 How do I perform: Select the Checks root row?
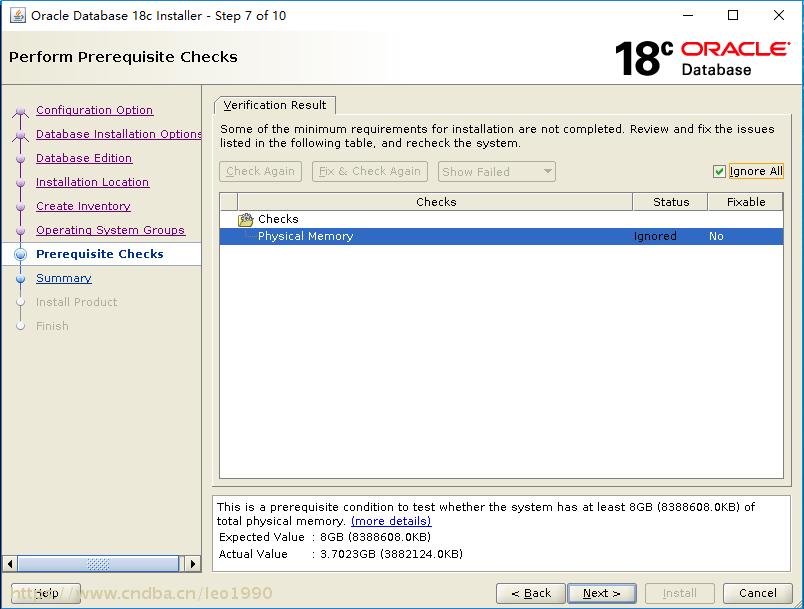(x=501, y=219)
